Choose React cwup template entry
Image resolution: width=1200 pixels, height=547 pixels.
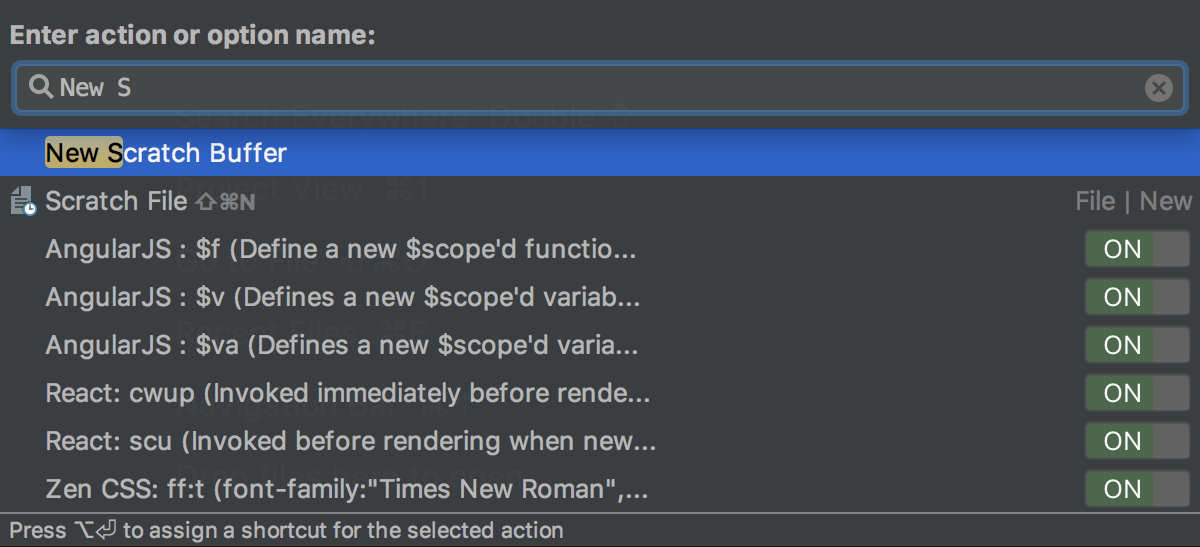coord(347,393)
